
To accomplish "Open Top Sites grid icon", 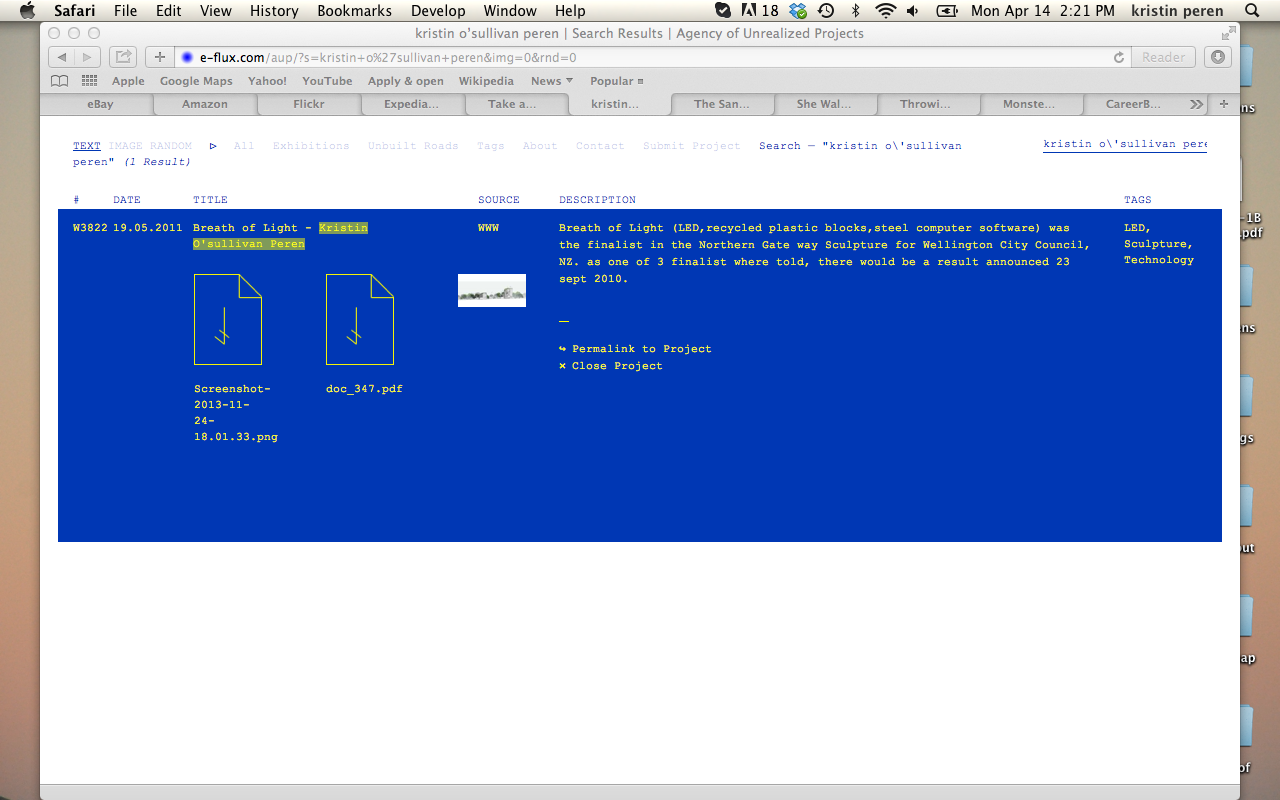I will 88,80.
